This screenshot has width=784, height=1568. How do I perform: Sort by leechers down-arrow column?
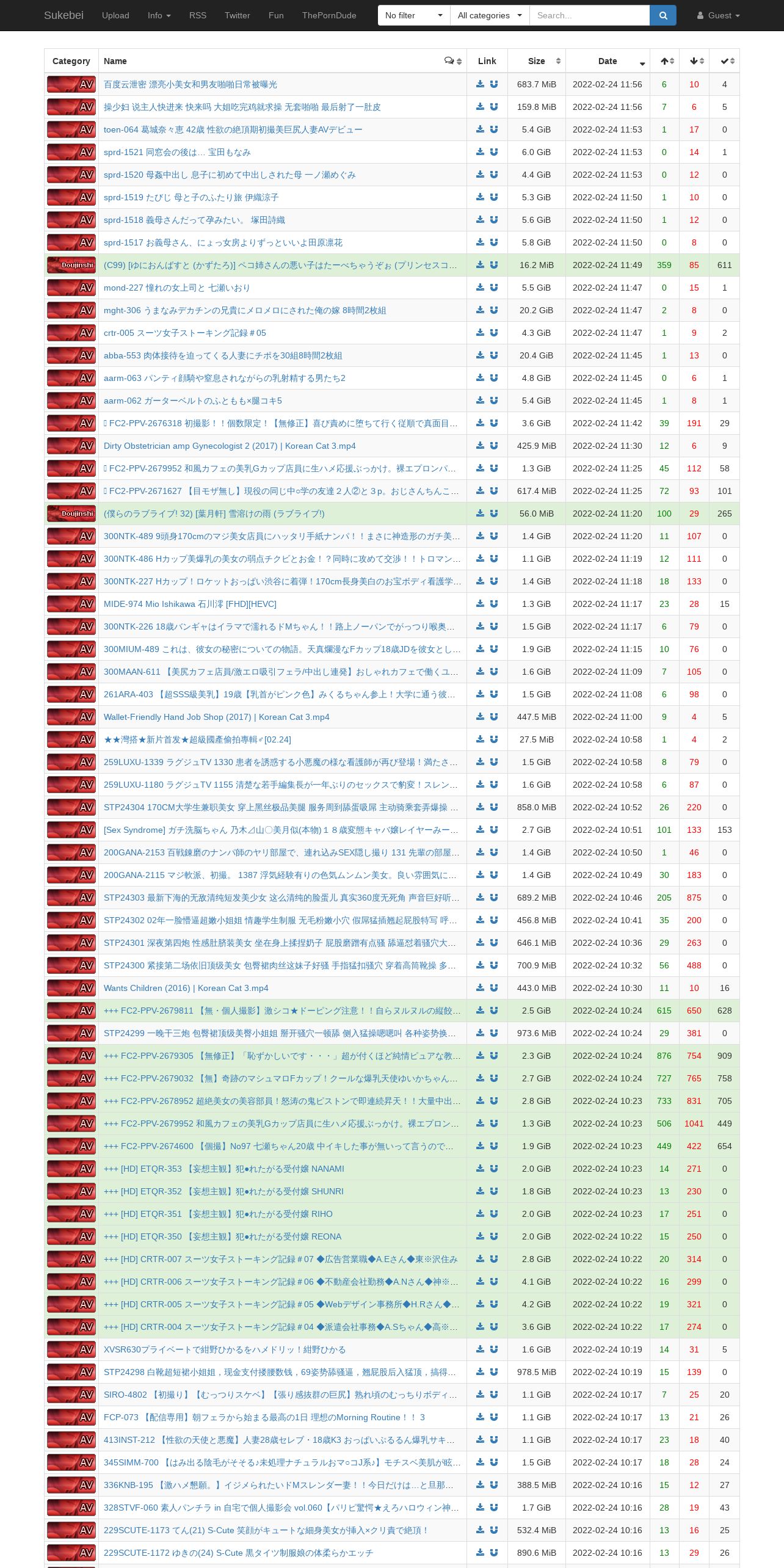click(695, 61)
